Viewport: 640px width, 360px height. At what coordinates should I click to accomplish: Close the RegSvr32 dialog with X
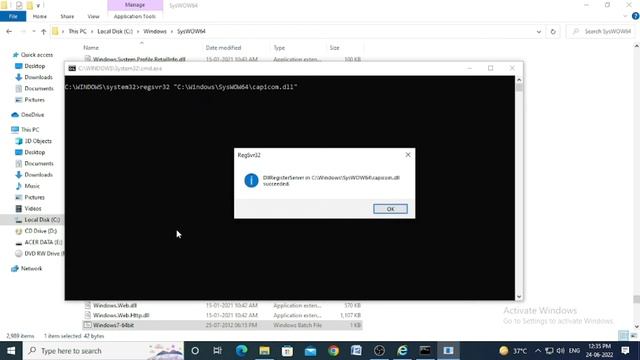point(408,155)
